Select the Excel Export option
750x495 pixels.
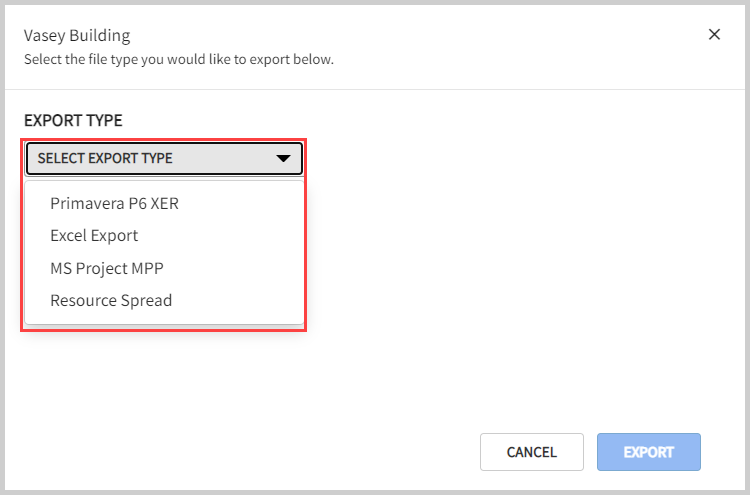pos(94,236)
